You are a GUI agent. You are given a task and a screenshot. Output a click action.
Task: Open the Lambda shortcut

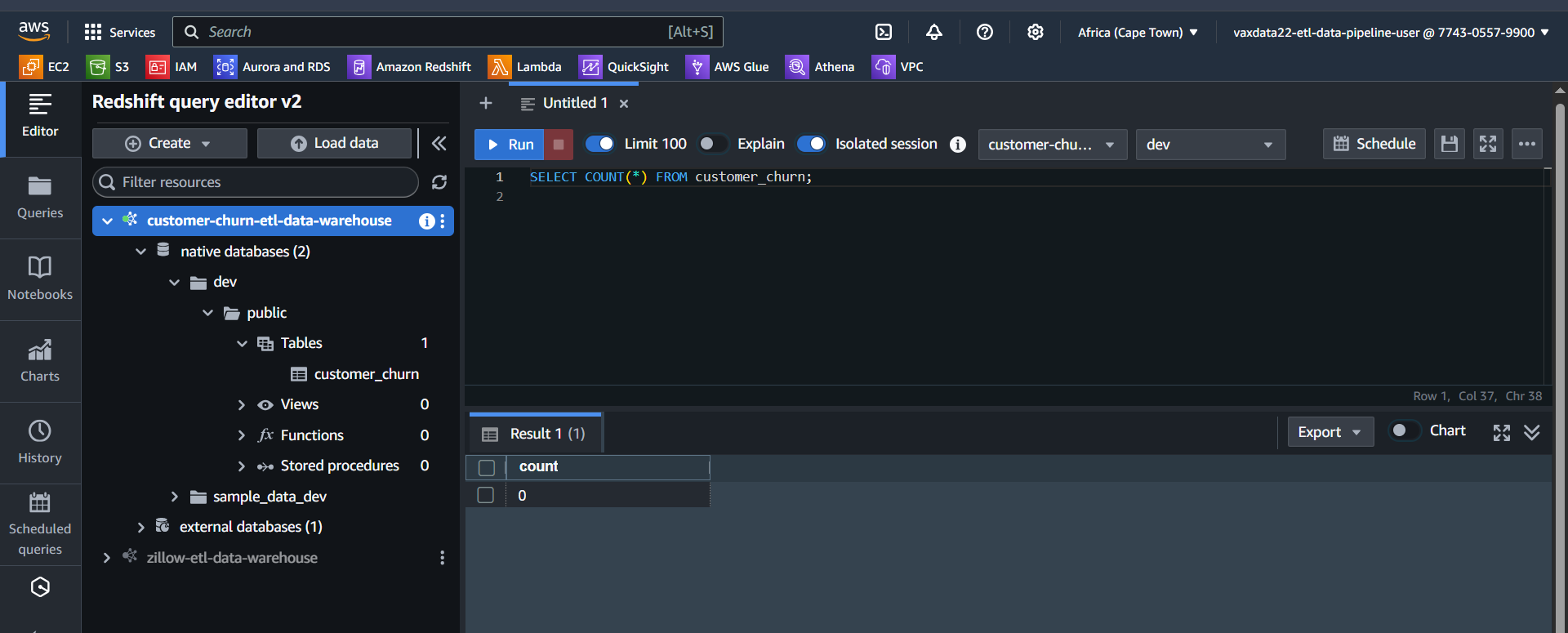[525, 67]
